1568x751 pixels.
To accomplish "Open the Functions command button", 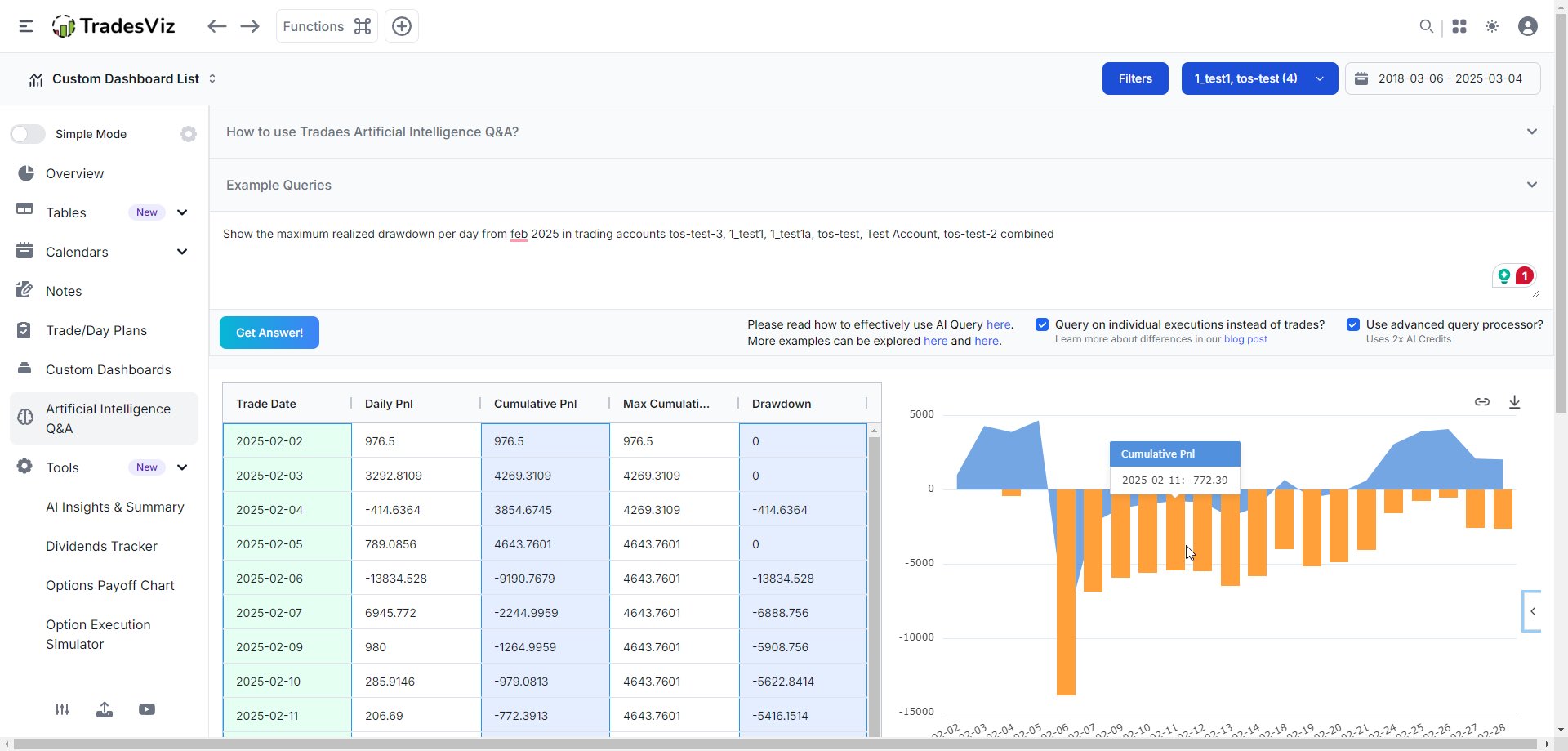I will pos(327,26).
